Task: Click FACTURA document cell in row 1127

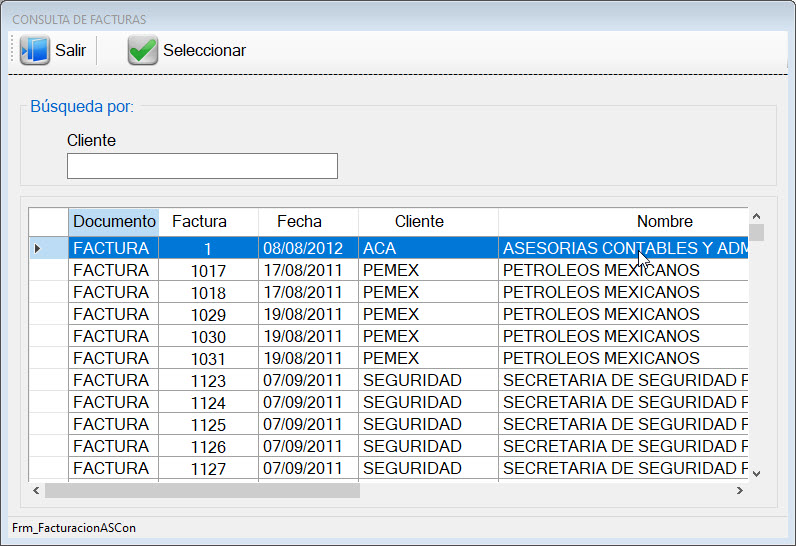Action: point(114,468)
